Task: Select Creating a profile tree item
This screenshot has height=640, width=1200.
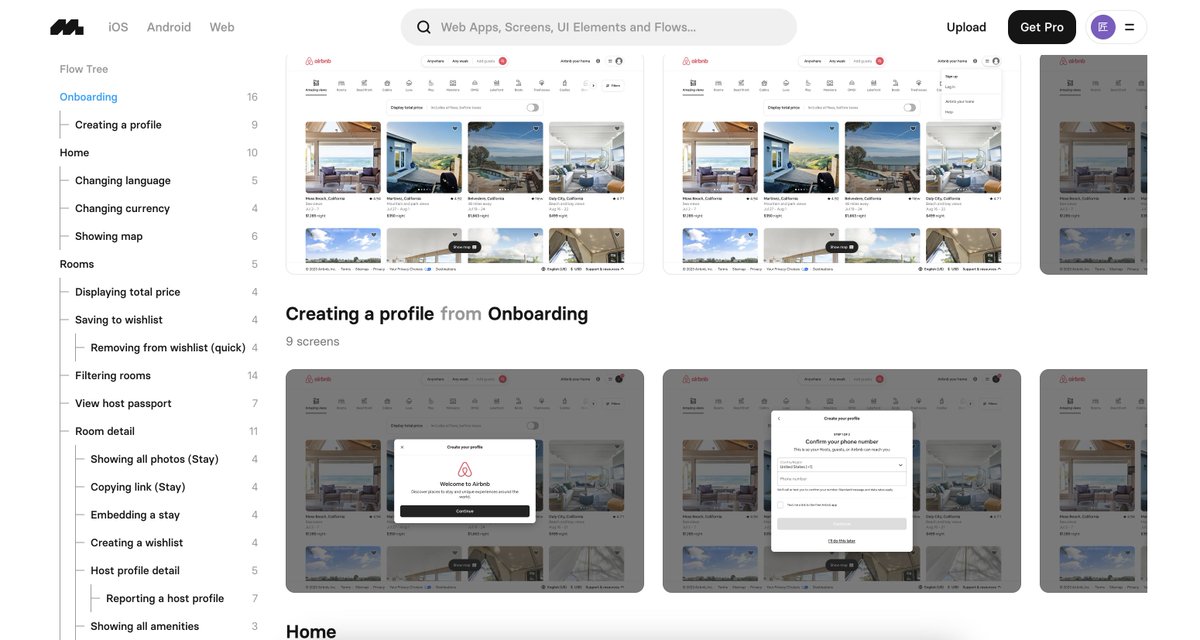Action: click(x=118, y=125)
